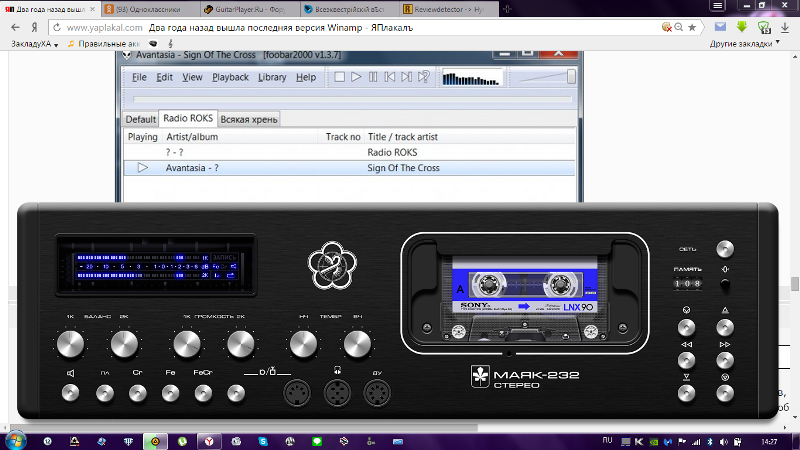The image size is (800, 450).
Task: Click the deck button under the underlined down-triangle symbol
Action: click(x=686, y=393)
